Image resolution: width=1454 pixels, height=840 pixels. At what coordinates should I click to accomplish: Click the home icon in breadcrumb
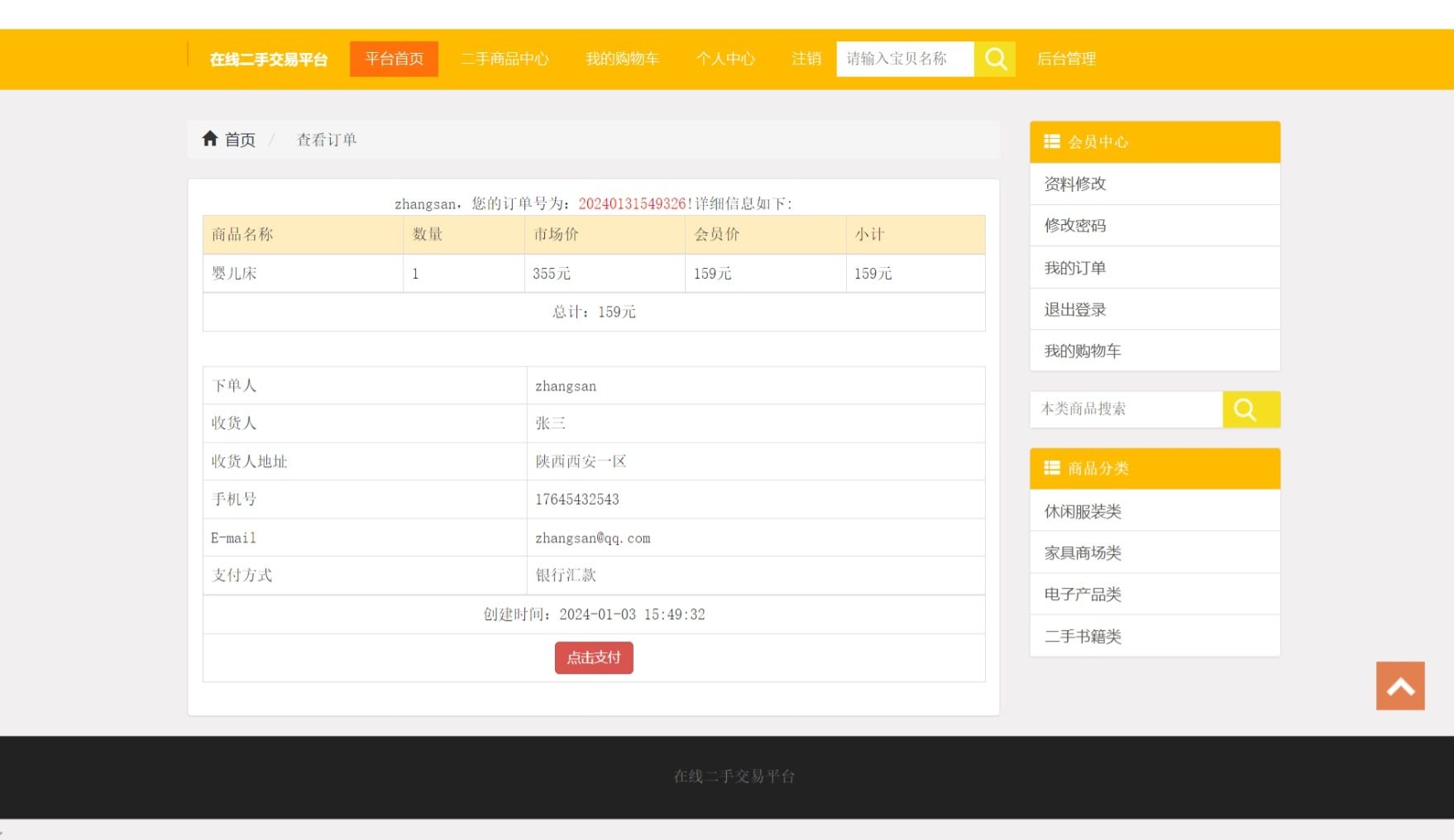tap(210, 139)
